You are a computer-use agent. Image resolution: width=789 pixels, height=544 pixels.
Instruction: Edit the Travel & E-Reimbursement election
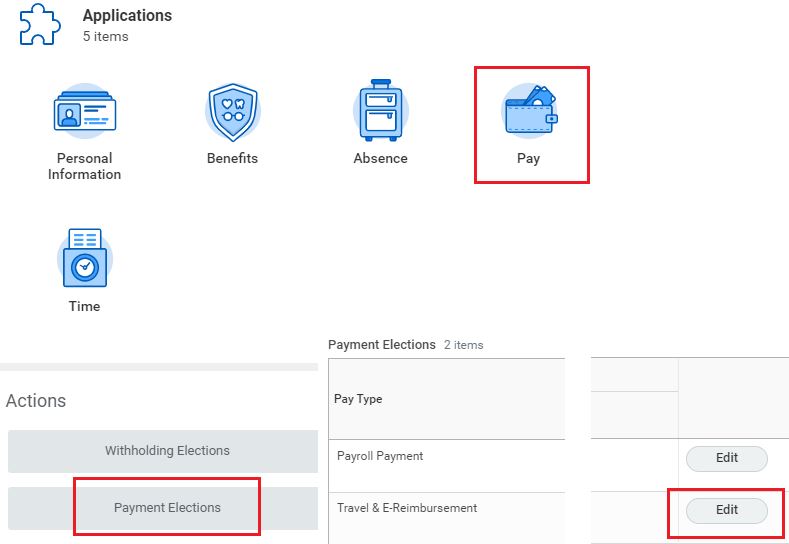click(x=727, y=510)
